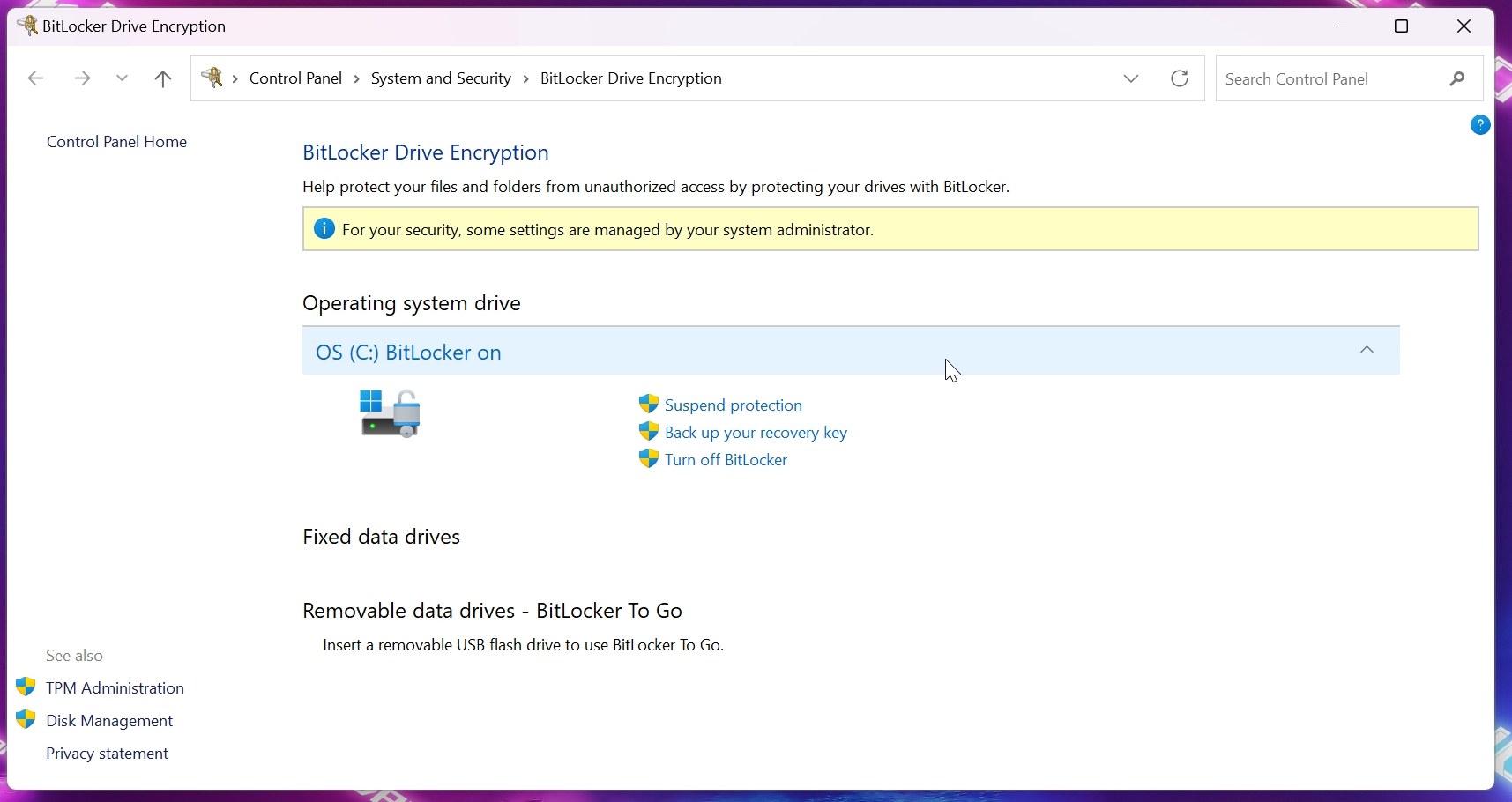Image resolution: width=1512 pixels, height=802 pixels.
Task: Go back with the left arrow
Action: click(36, 79)
